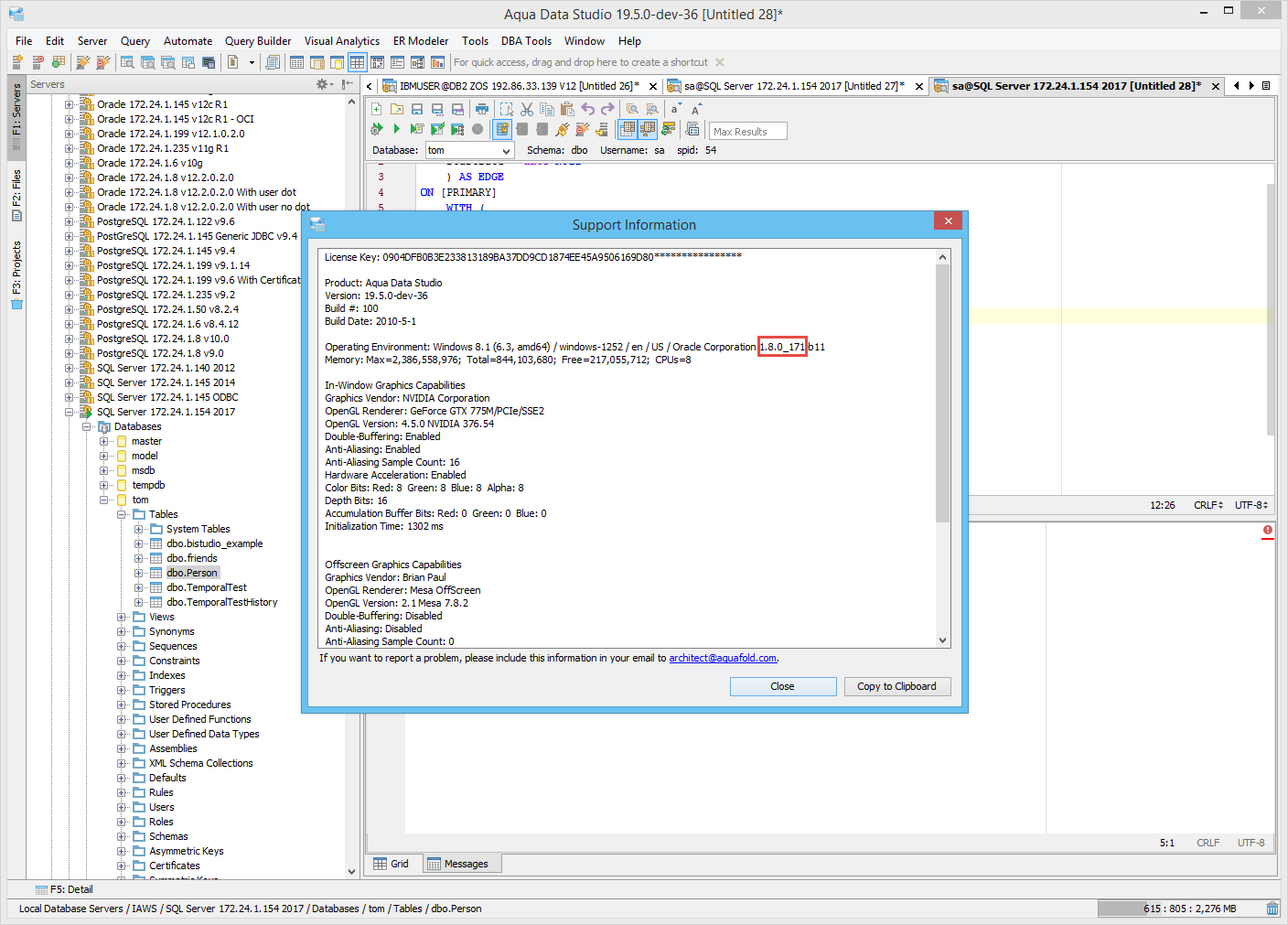Screen dimensions: 1288x925
Task: Click the memory usage bar in status bar
Action: point(1179,909)
